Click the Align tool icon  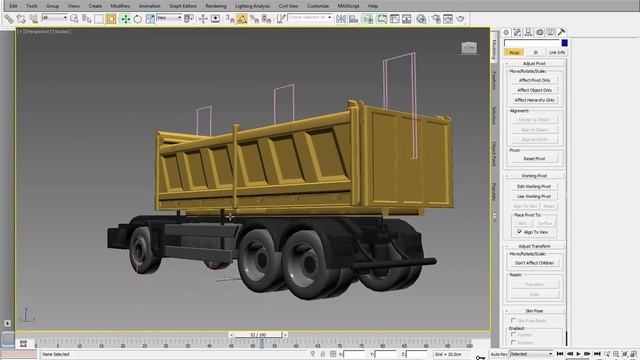point(353,19)
